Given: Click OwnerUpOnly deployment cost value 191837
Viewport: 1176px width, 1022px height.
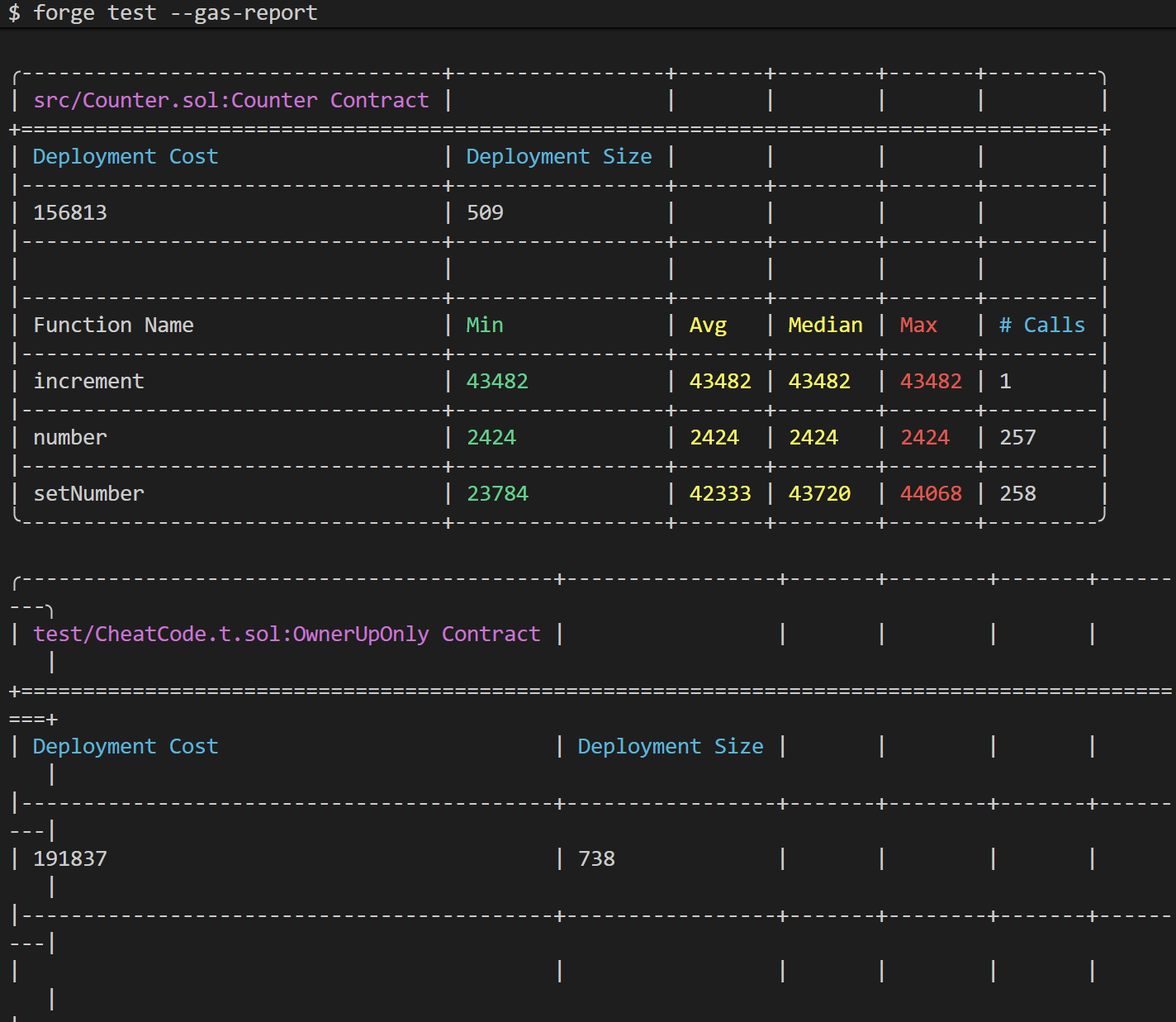Looking at the screenshot, I should [70, 859].
